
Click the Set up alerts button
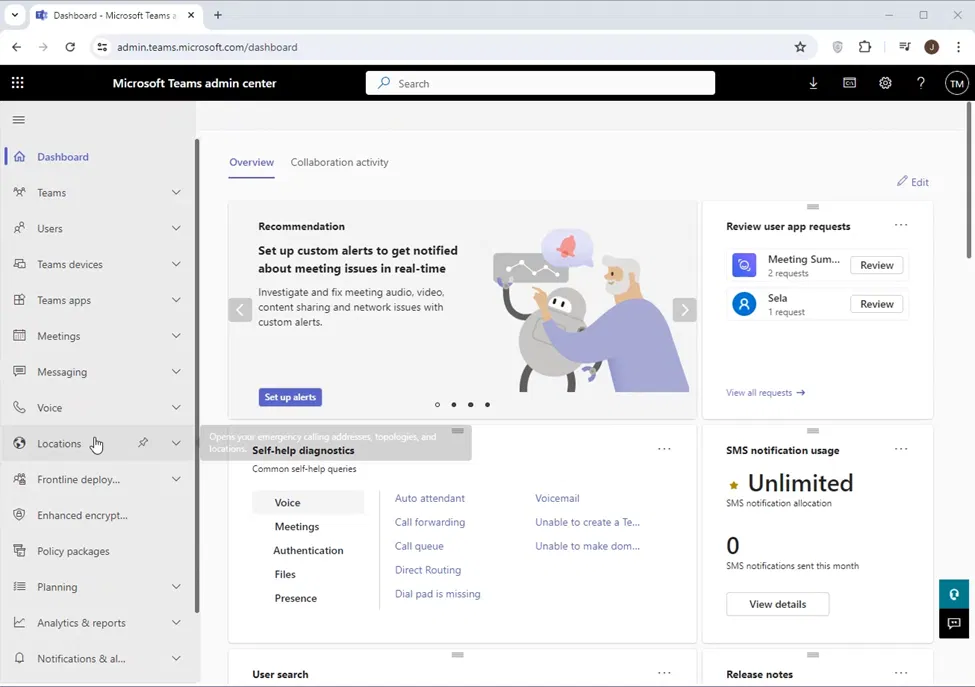coord(290,397)
